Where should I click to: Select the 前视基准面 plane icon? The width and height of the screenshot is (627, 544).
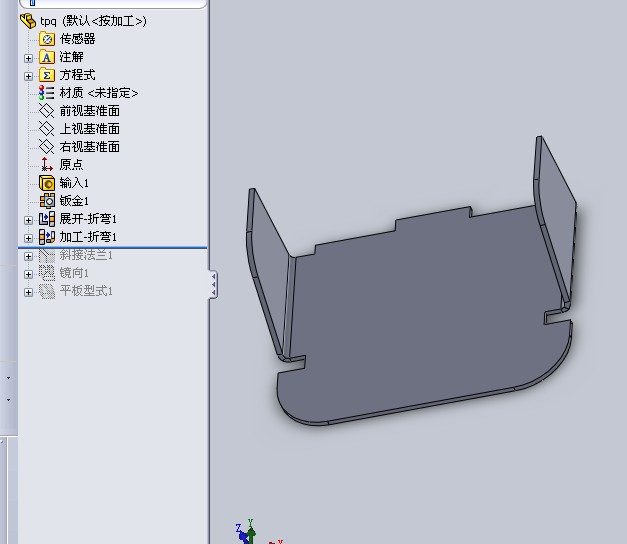coord(47,111)
